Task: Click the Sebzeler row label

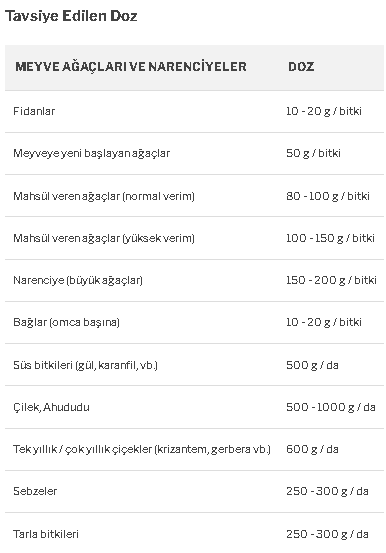Action: click(x=35, y=491)
